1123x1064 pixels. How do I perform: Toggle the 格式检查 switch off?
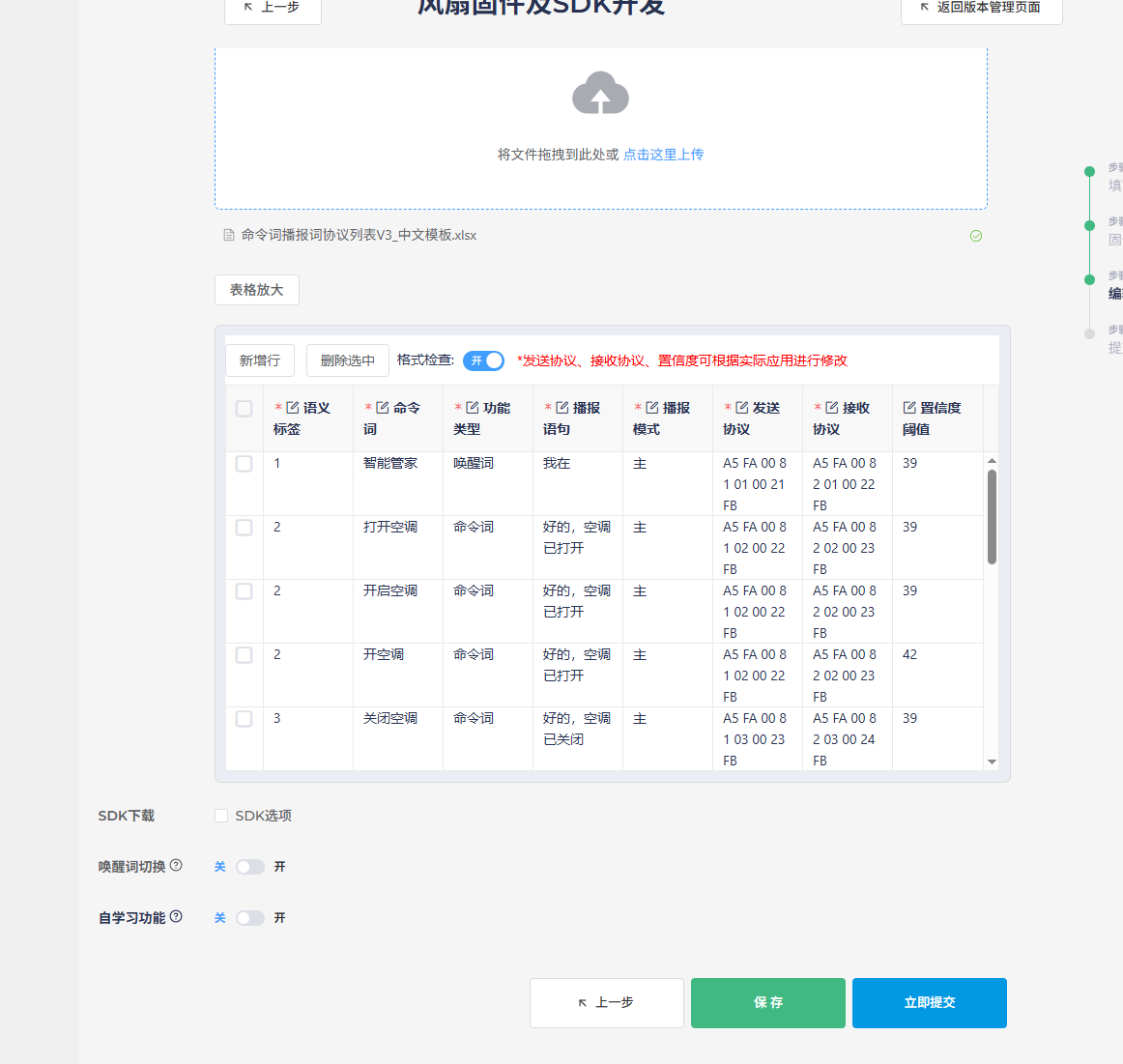coord(483,360)
